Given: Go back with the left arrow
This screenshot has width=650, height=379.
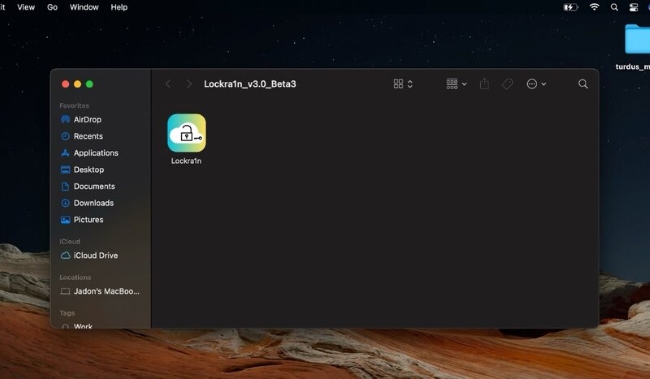Looking at the screenshot, I should (168, 84).
